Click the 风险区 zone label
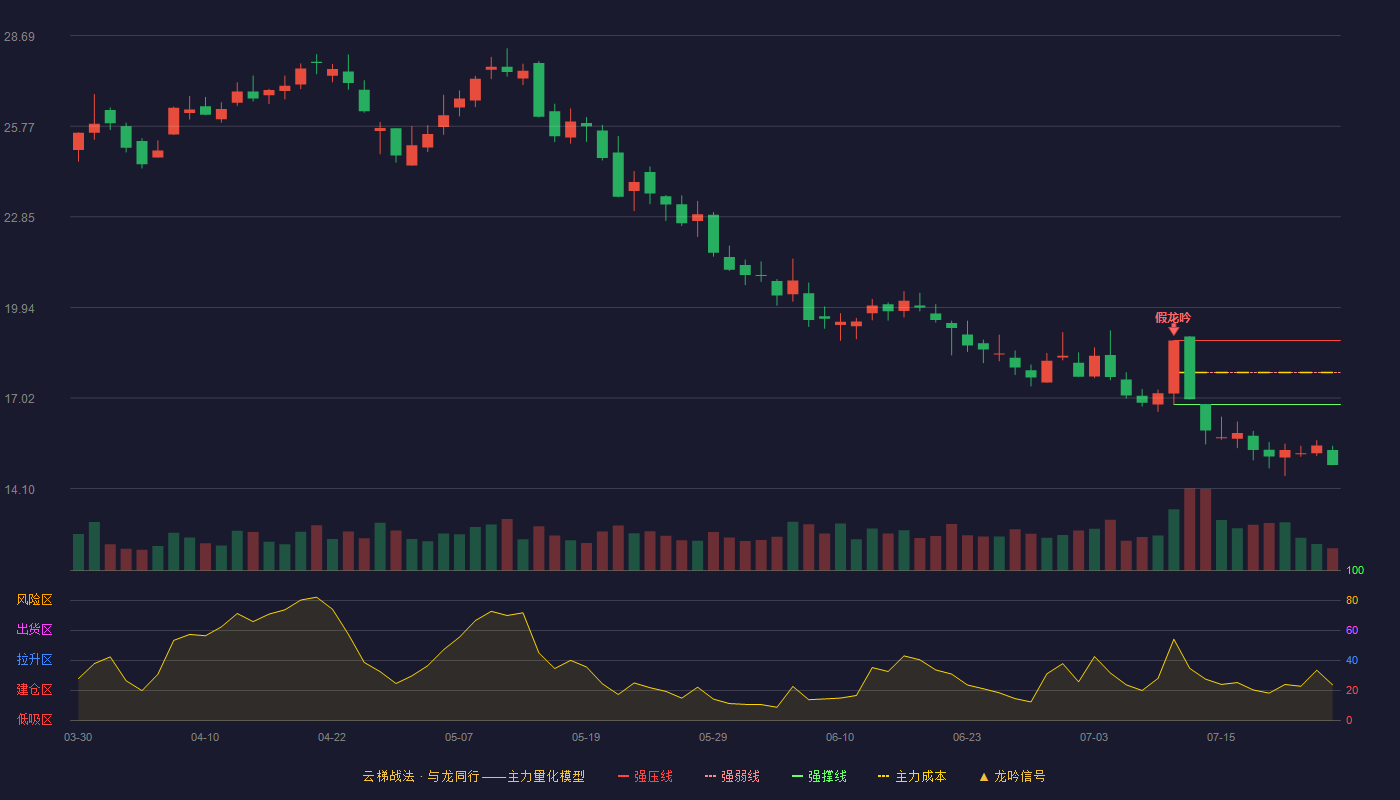The image size is (1400, 800). coord(34,600)
